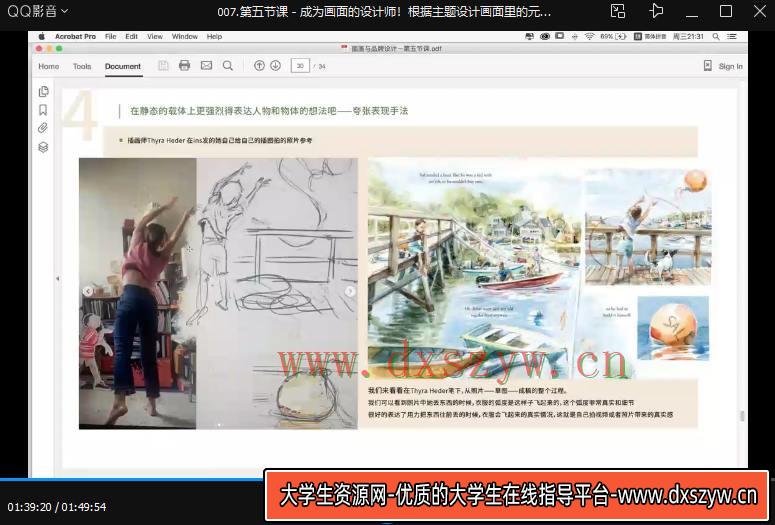This screenshot has height=525, width=775.
Task: Open the Attachments paperclip panel icon
Action: pyautogui.click(x=43, y=128)
